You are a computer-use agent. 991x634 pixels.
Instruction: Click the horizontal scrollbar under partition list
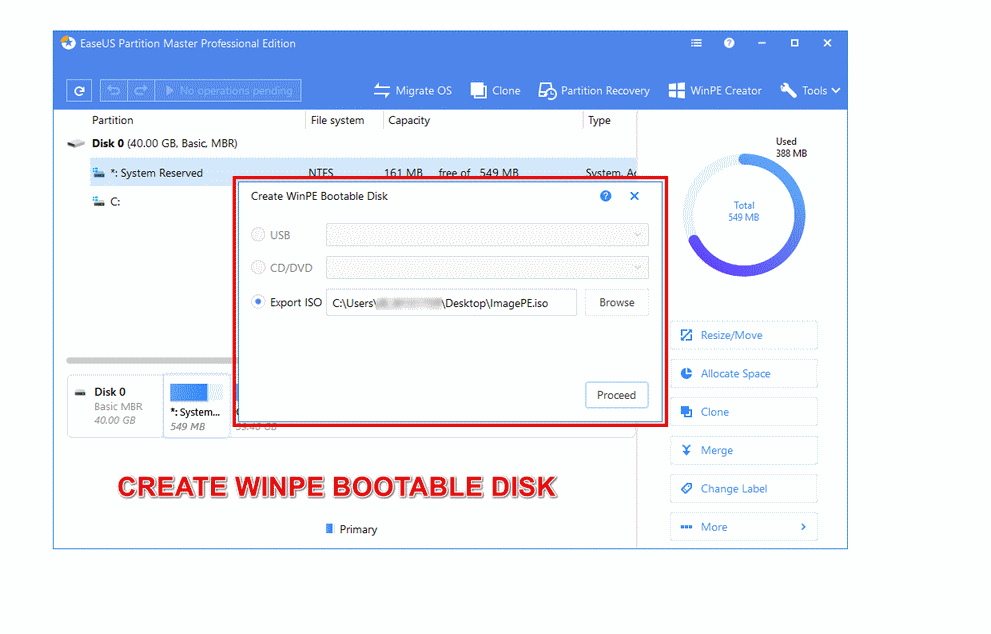pyautogui.click(x=150, y=360)
